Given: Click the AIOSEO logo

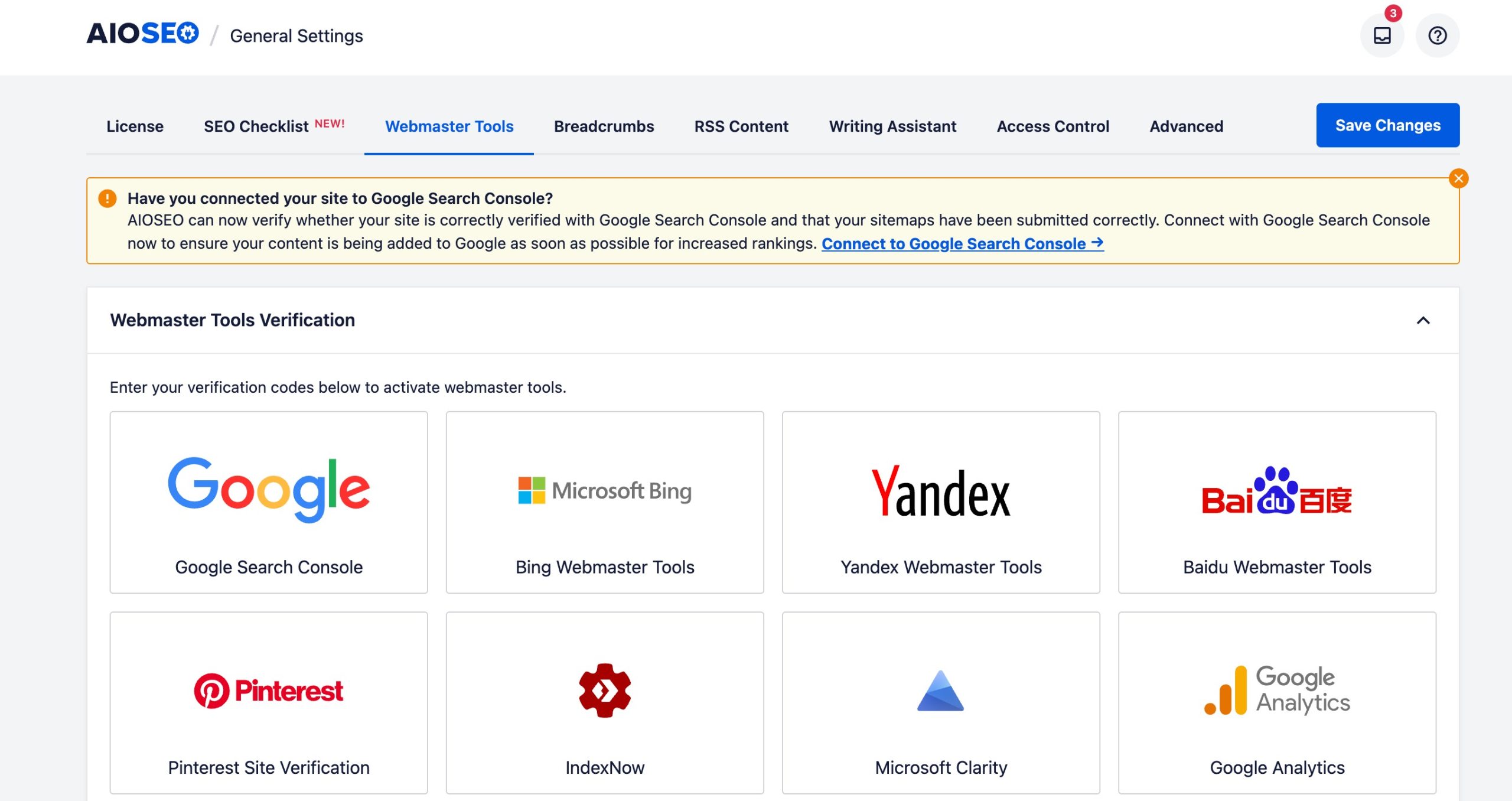Looking at the screenshot, I should [142, 34].
